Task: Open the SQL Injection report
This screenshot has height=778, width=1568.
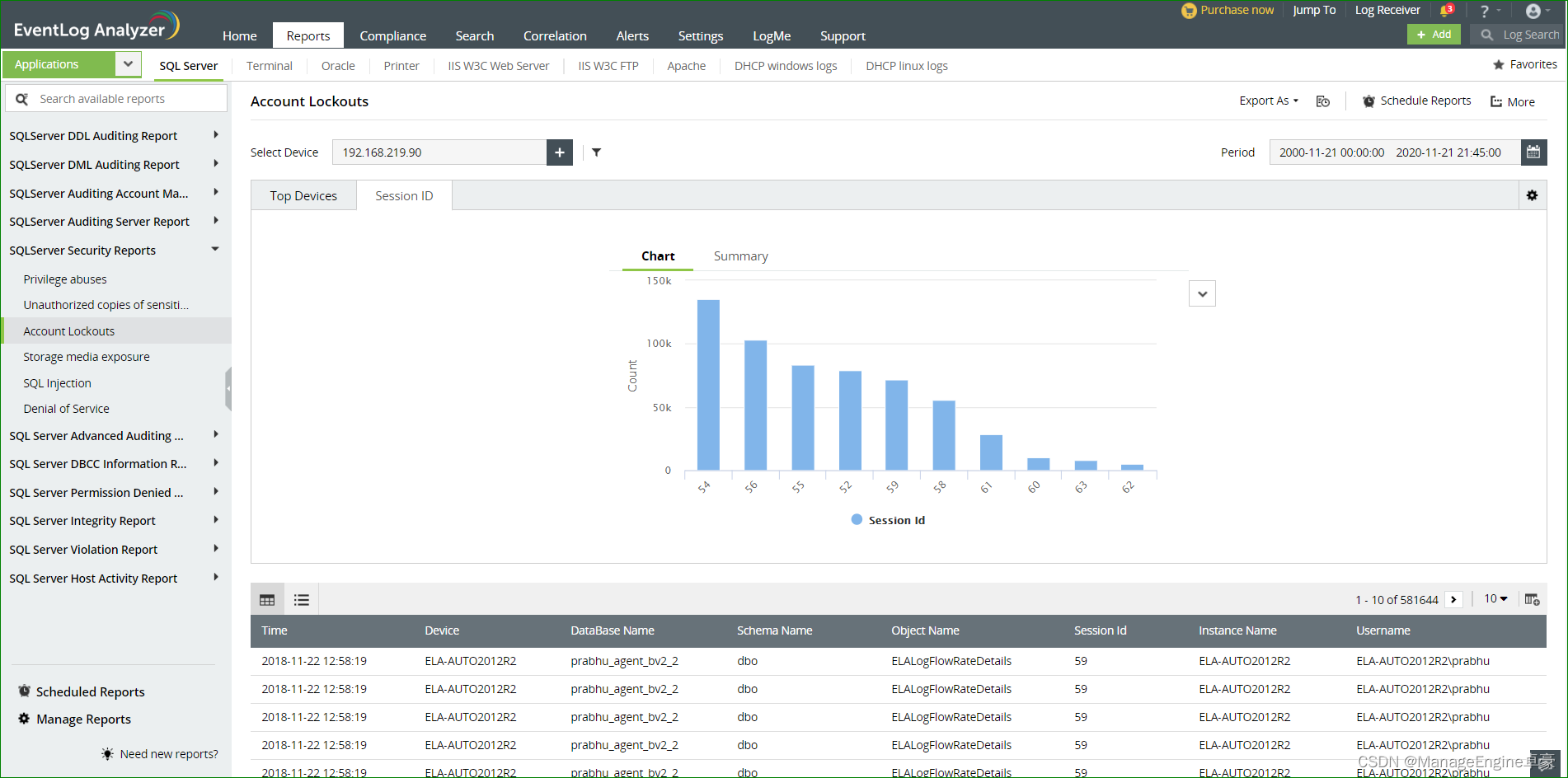Action: [57, 383]
